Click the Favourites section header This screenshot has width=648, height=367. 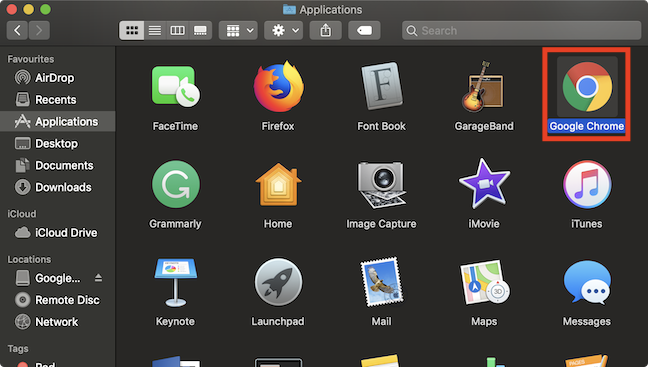point(31,59)
